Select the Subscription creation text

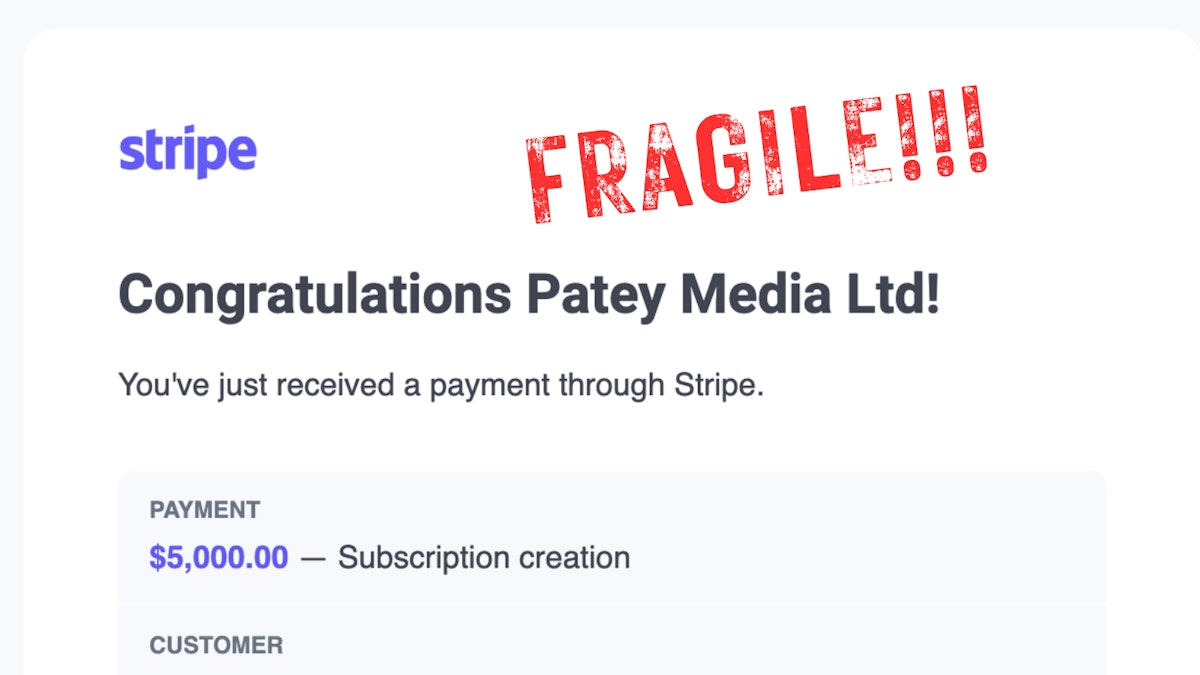pos(484,557)
